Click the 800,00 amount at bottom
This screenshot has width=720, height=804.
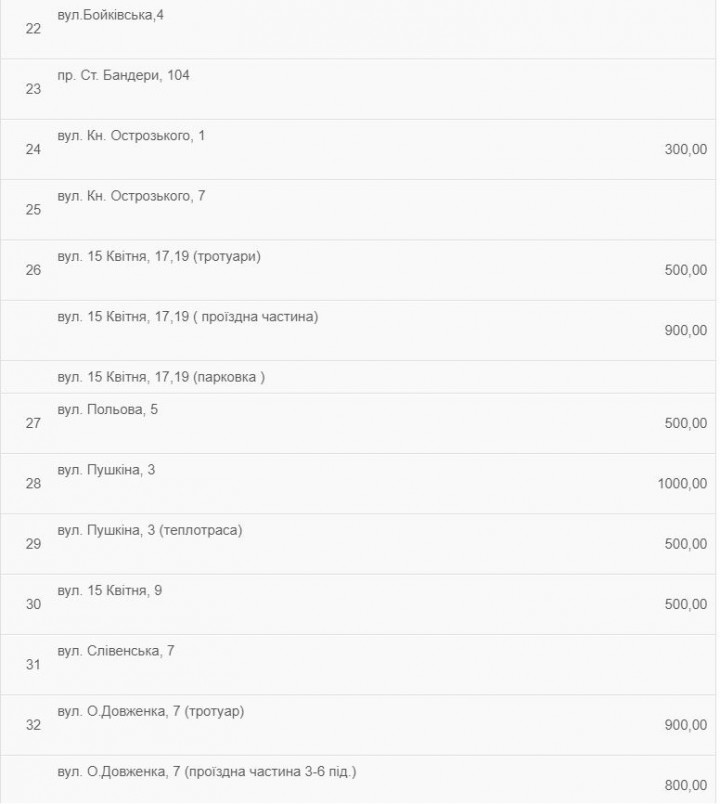(x=686, y=786)
